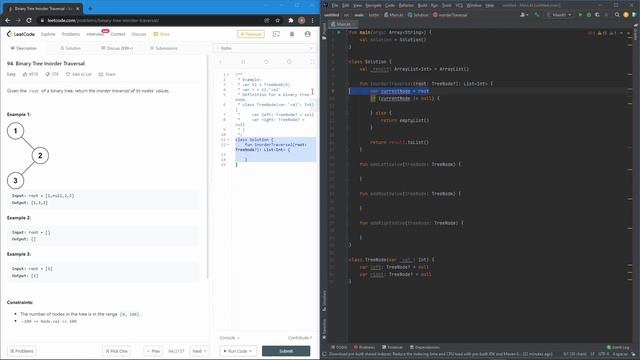
Task: Go to the Next problem
Action: click(200, 351)
